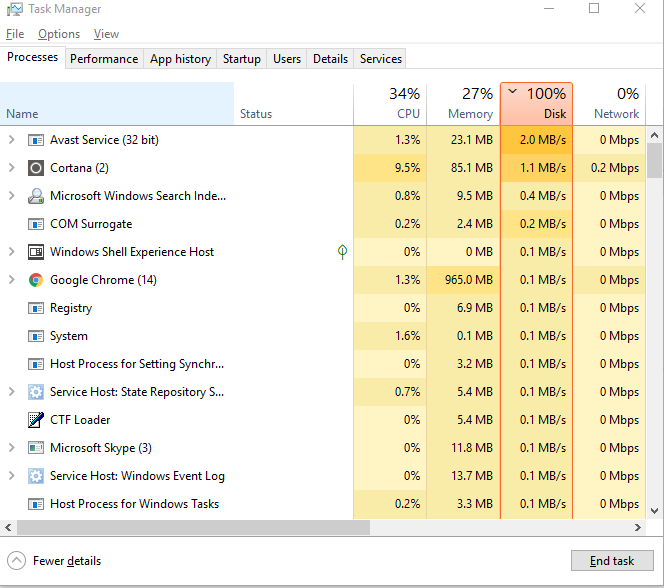The width and height of the screenshot is (664, 588).
Task: Click the Task Manager title bar icon
Action: click(15, 9)
